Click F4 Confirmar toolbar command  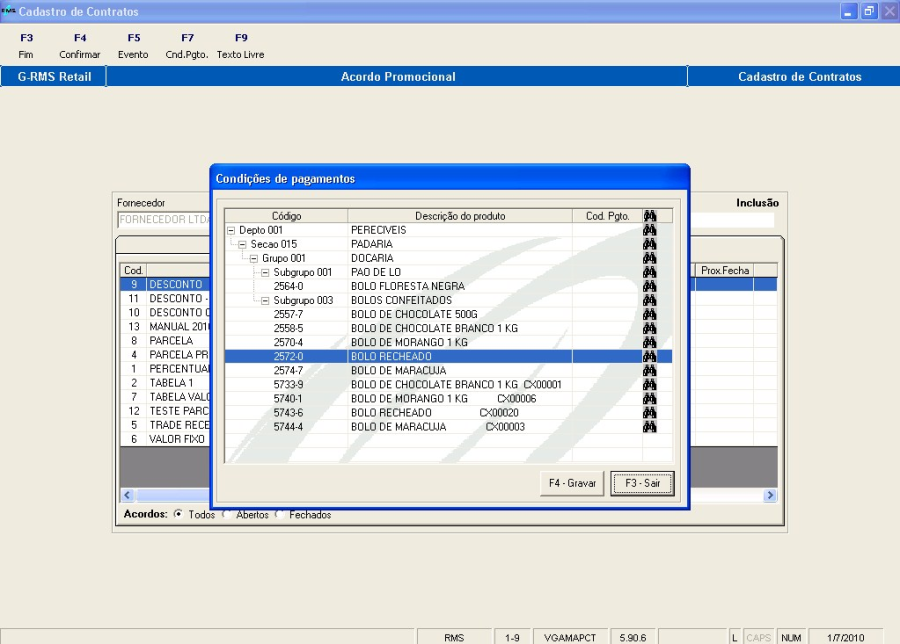[x=80, y=46]
